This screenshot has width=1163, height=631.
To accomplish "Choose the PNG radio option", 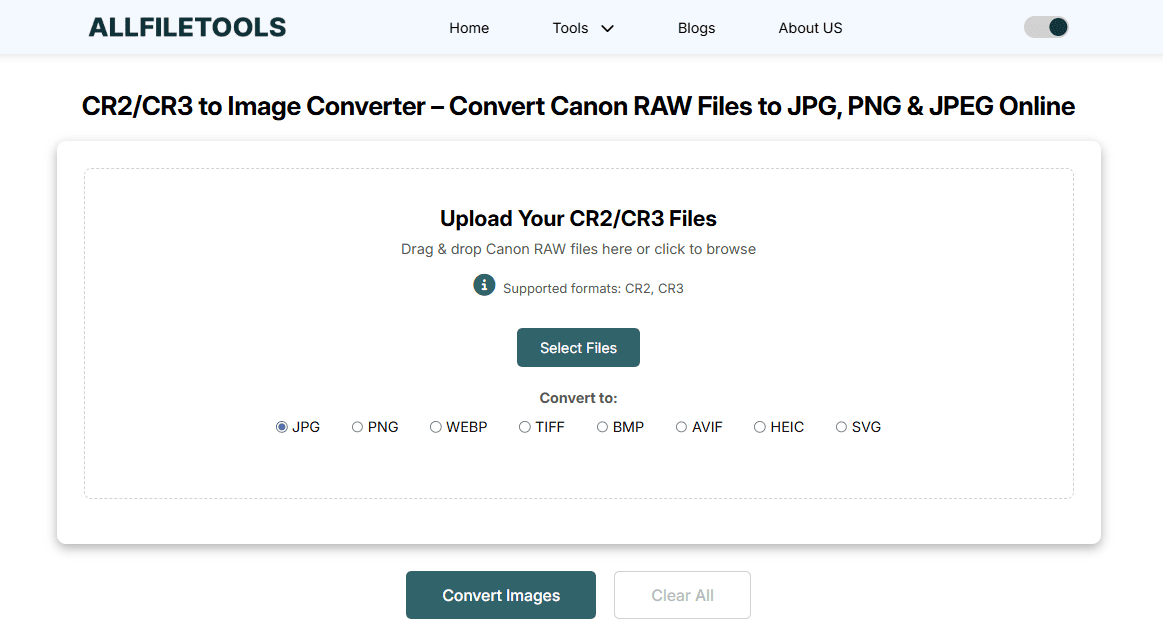I will 358,427.
